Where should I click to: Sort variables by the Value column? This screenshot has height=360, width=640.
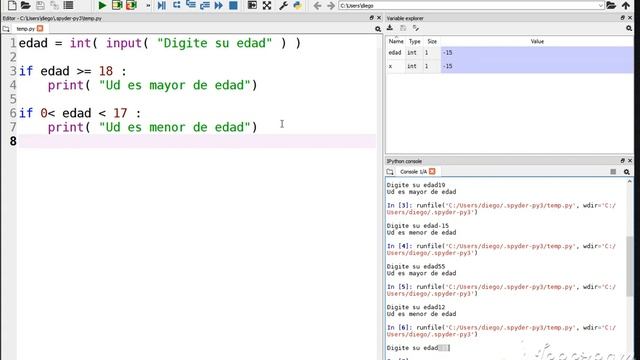[537, 41]
